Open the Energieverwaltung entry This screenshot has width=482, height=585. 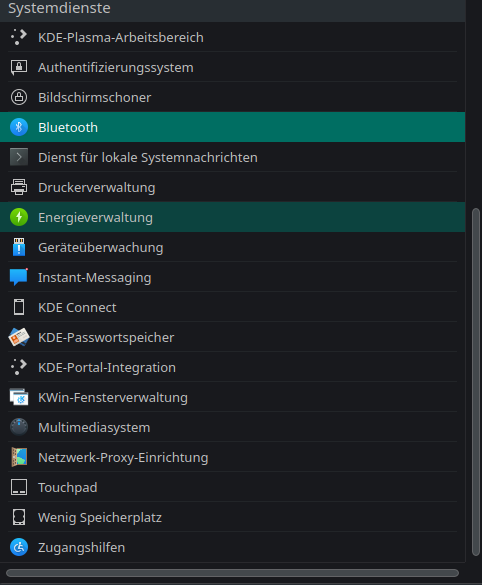(x=232, y=217)
